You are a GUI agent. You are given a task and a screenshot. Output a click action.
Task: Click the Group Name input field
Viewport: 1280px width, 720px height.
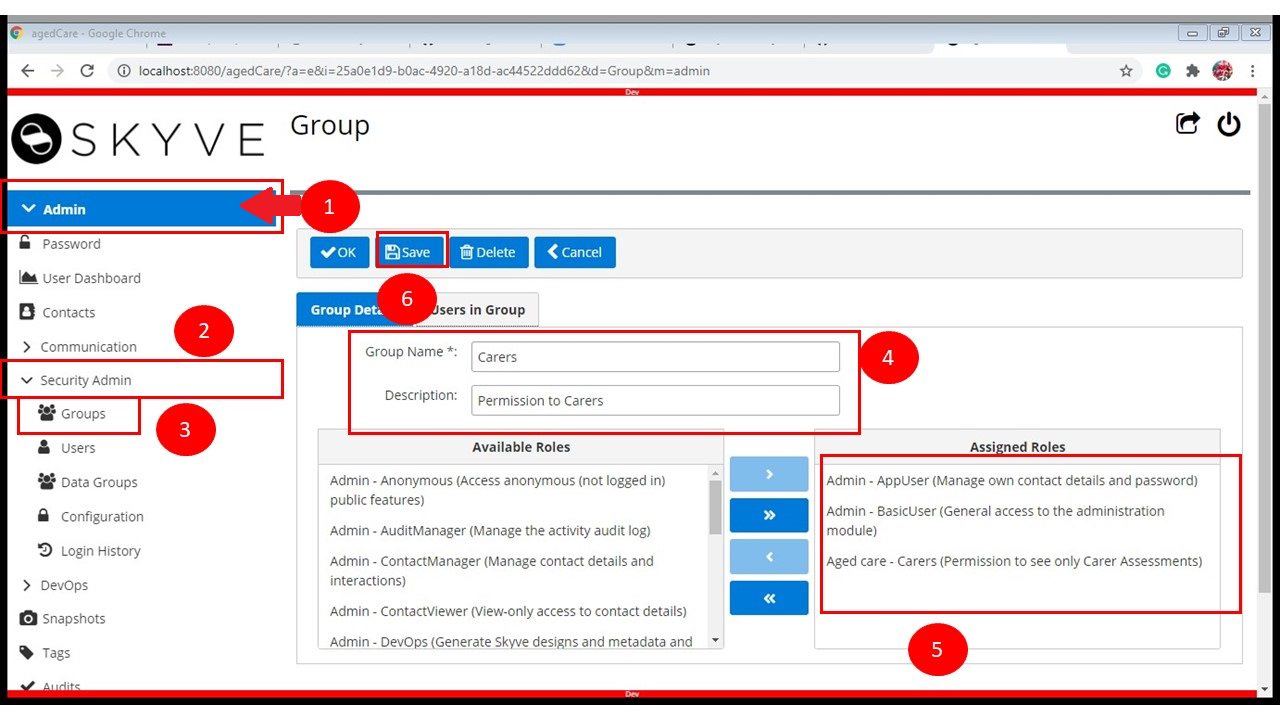[655, 356]
